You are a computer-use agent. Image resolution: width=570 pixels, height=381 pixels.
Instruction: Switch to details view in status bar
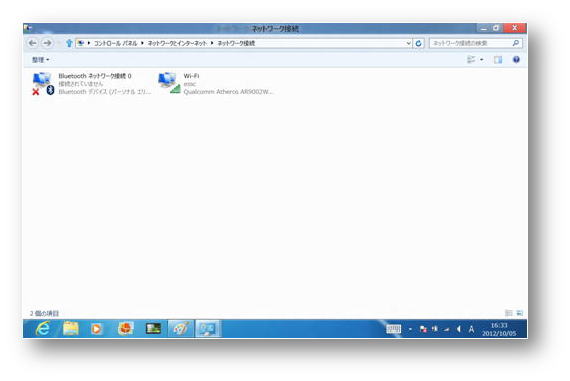tap(509, 313)
